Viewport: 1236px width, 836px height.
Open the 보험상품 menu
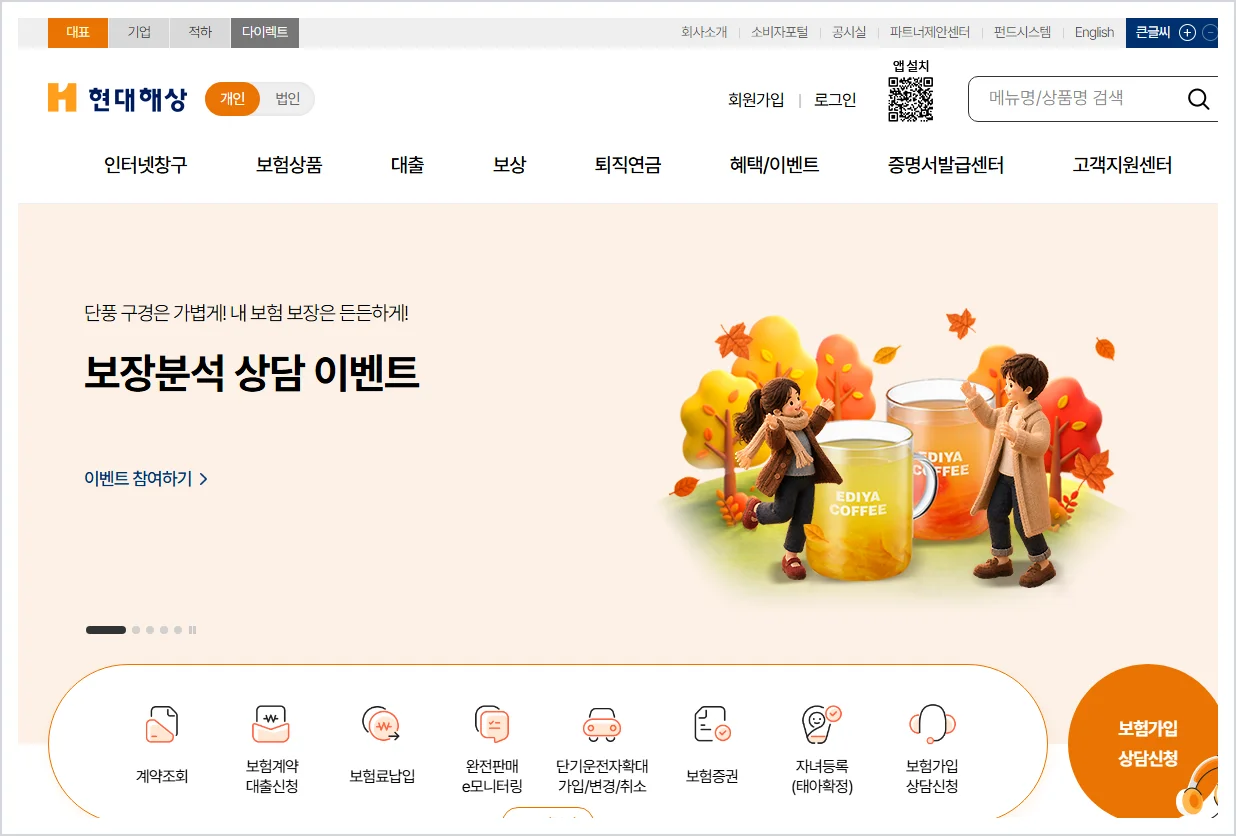[x=289, y=165]
